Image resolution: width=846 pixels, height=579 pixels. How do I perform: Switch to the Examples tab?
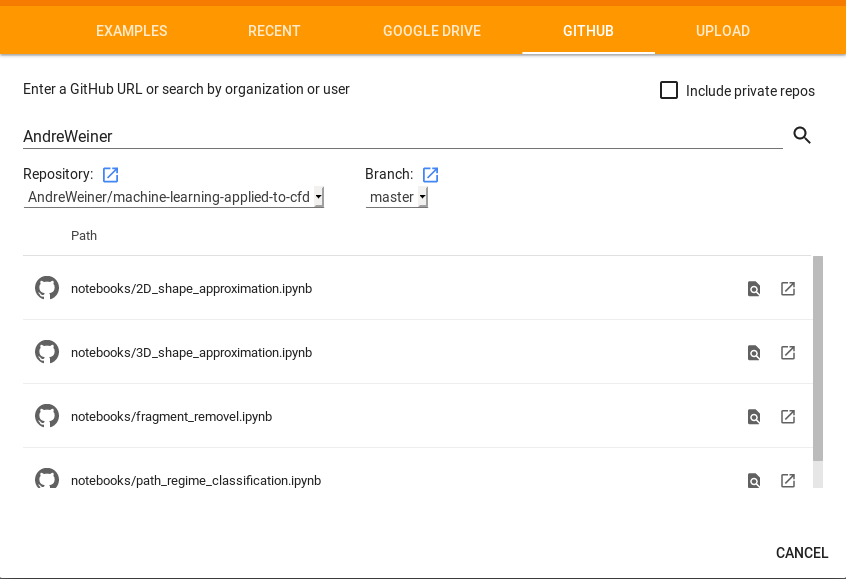click(132, 31)
